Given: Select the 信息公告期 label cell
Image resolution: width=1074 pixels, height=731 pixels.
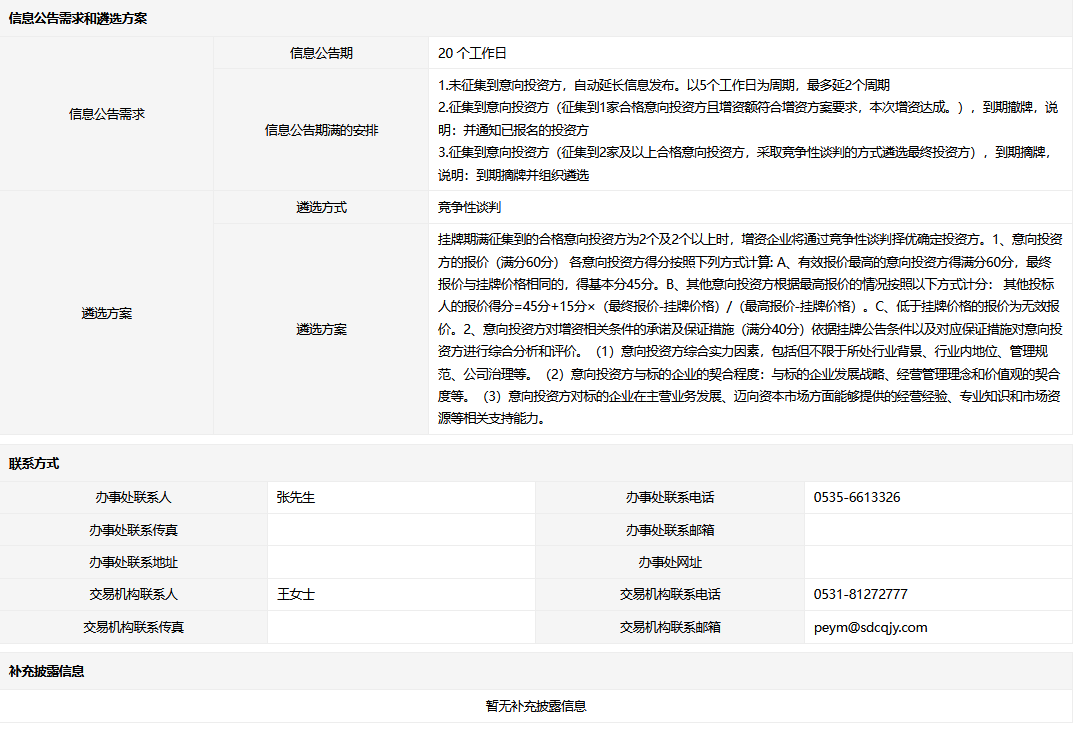Looking at the screenshot, I should pyautogui.click(x=321, y=53).
